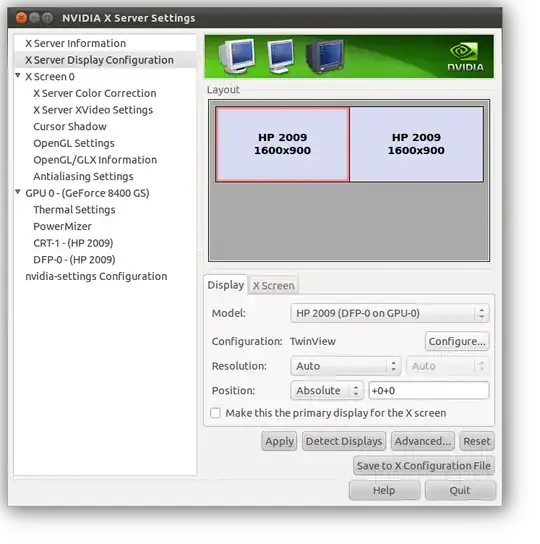
Task: Open X Server Display Configuration page
Action: pyautogui.click(x=99, y=60)
